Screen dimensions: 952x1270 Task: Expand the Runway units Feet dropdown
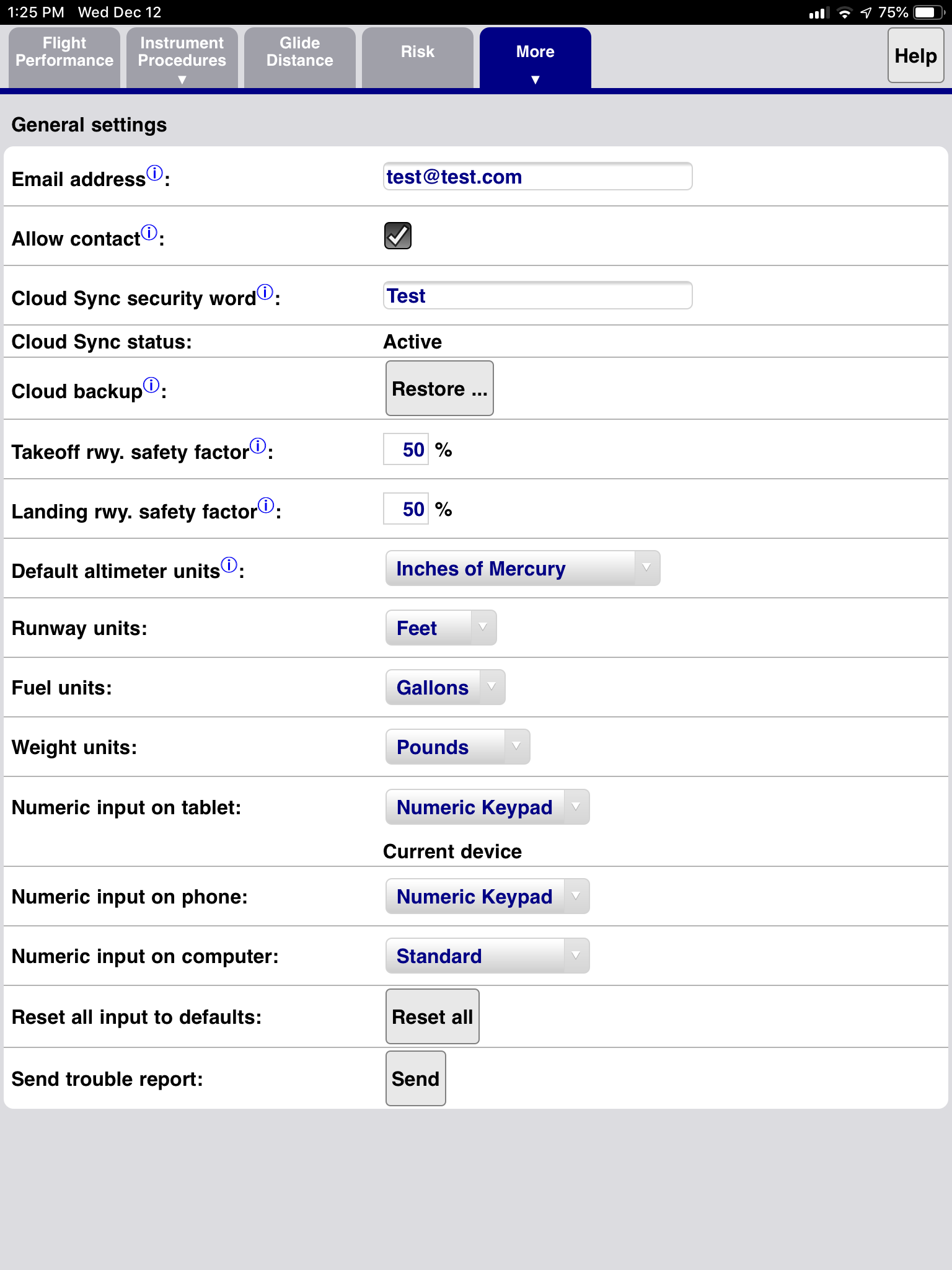441,628
